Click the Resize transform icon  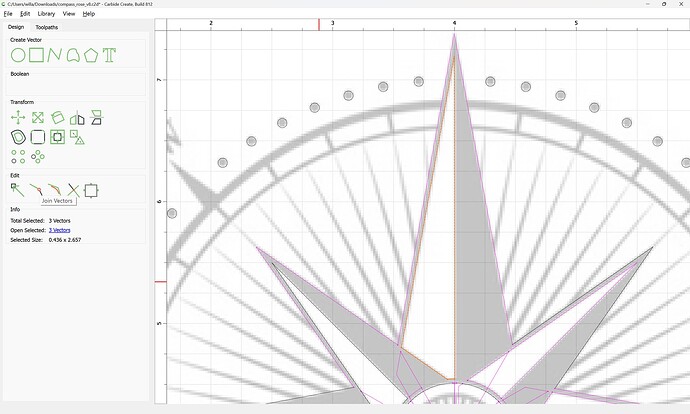(37, 118)
